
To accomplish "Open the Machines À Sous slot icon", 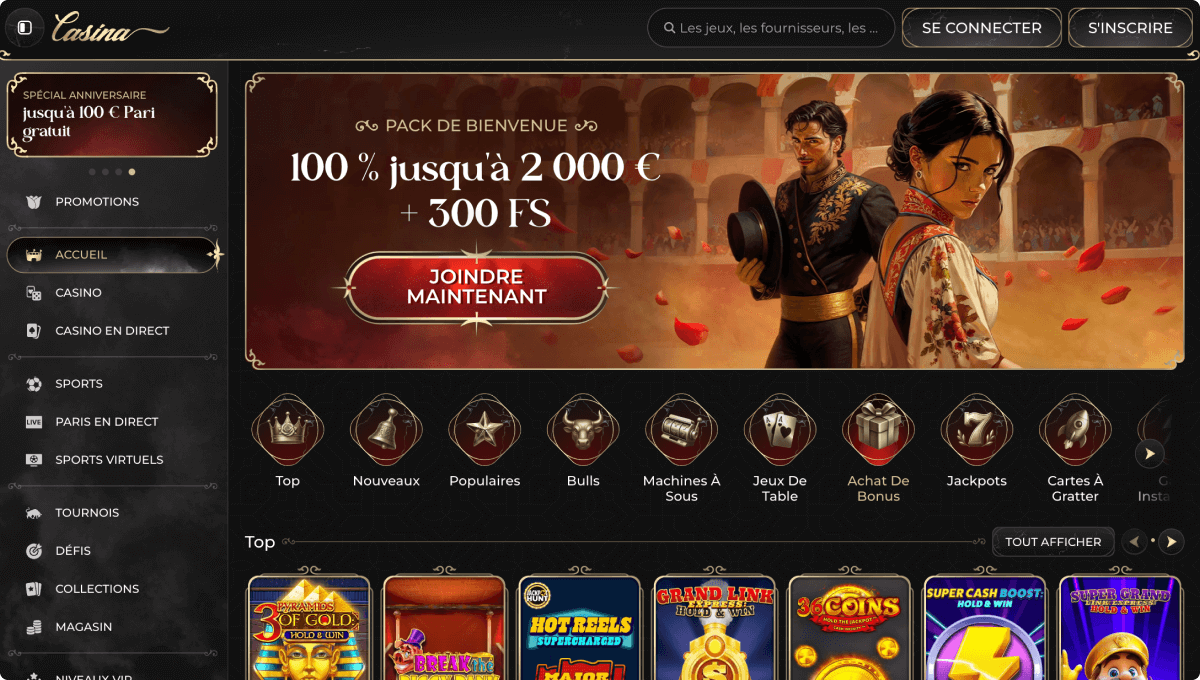I will (681, 430).
